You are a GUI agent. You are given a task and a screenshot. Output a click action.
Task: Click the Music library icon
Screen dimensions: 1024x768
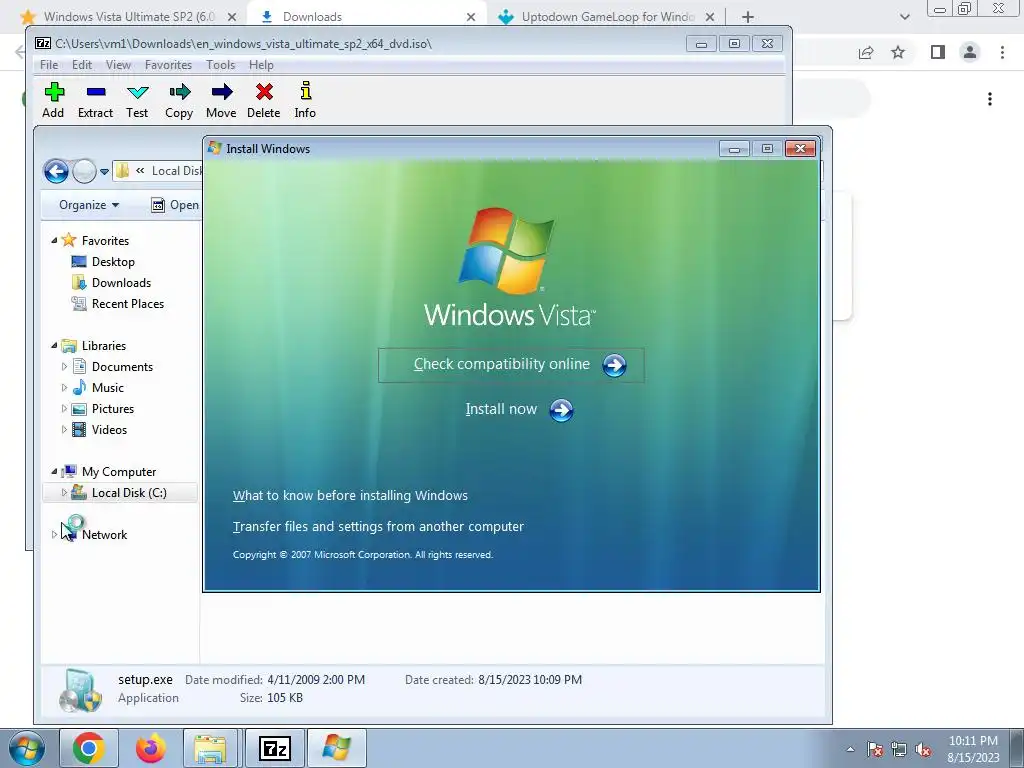point(79,387)
